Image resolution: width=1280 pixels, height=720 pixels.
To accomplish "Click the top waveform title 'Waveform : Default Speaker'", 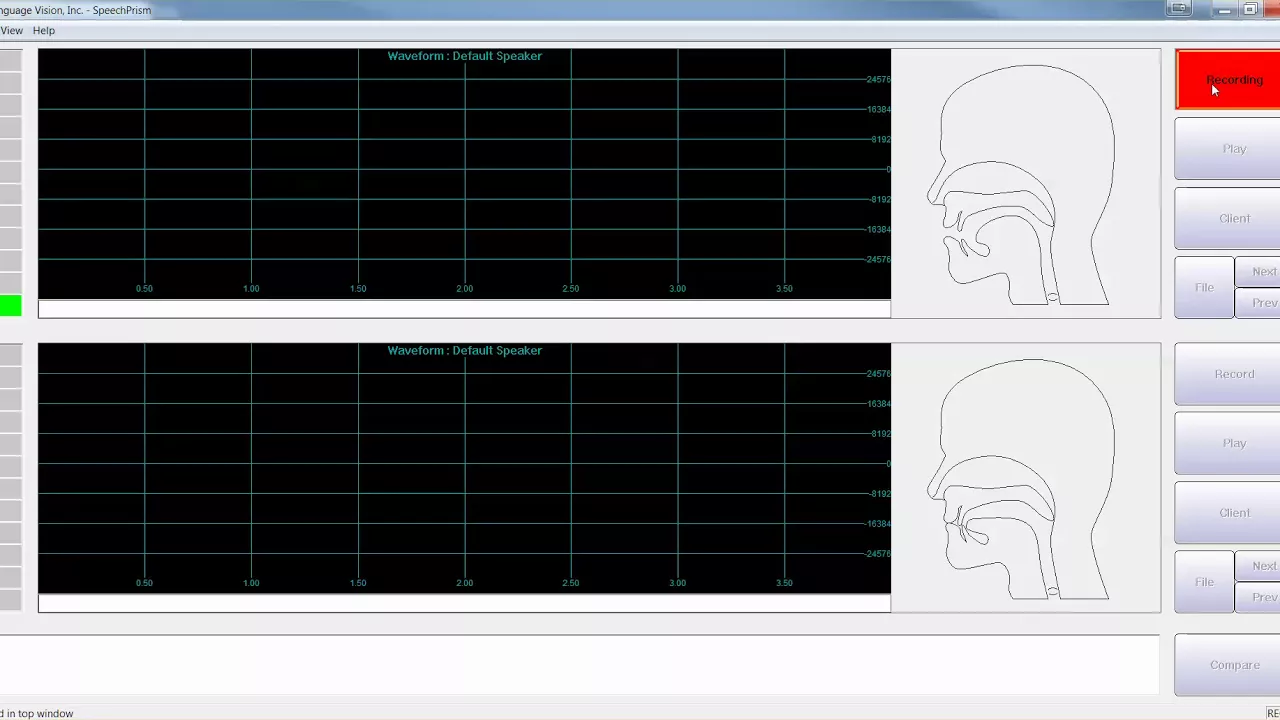I will coord(465,56).
